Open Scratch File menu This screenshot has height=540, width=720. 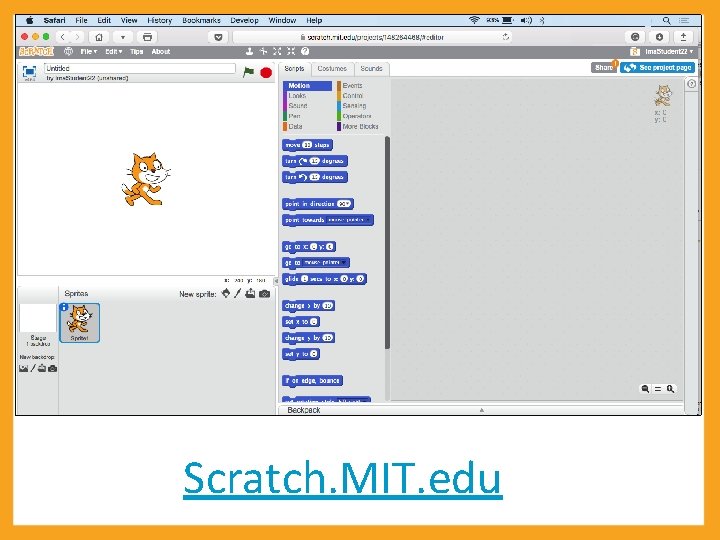89,51
